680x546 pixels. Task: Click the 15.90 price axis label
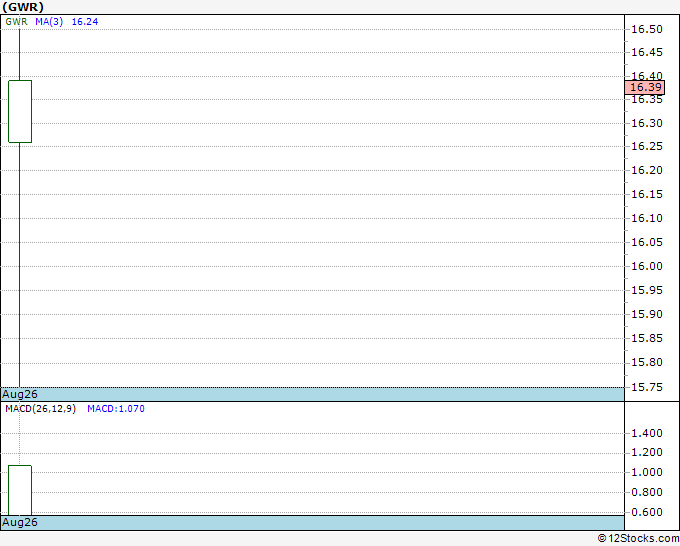pos(647,314)
